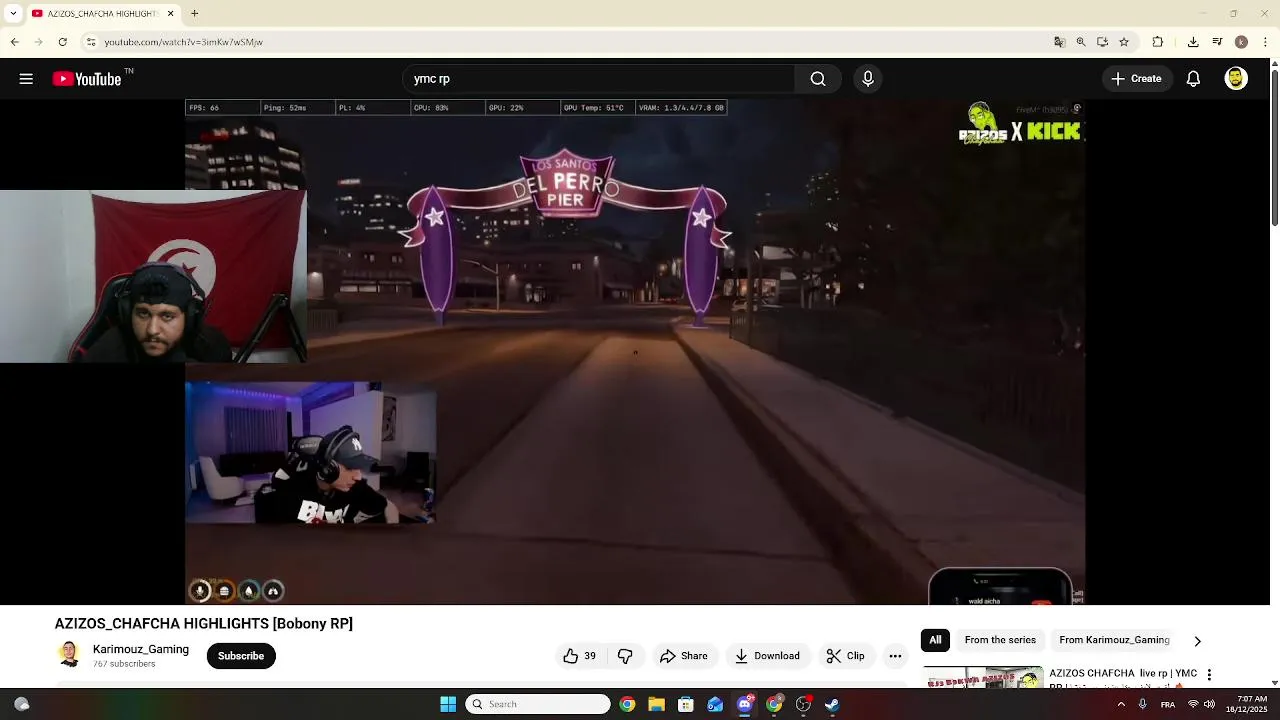Click the Windows taskbar search box
This screenshot has height=720, width=1280.
[538, 704]
